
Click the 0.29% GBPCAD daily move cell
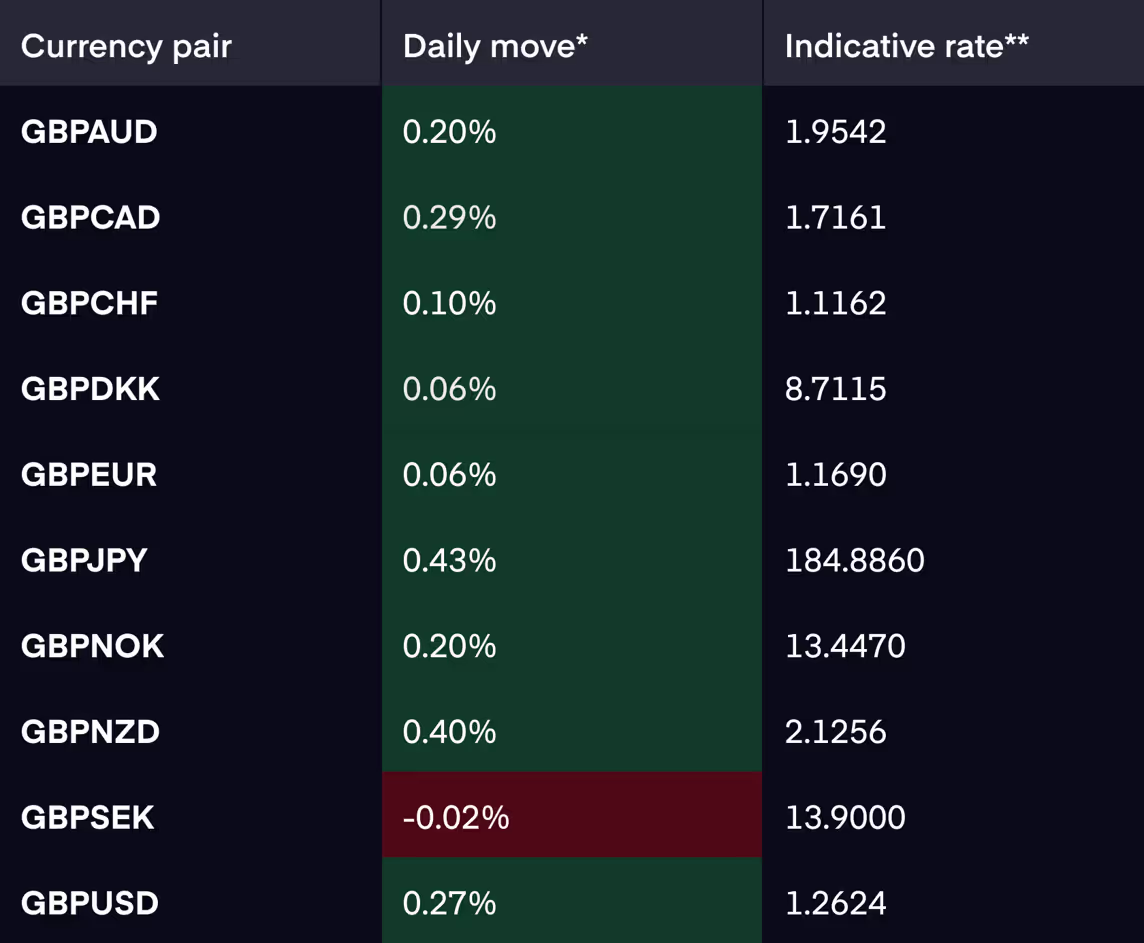(572, 217)
